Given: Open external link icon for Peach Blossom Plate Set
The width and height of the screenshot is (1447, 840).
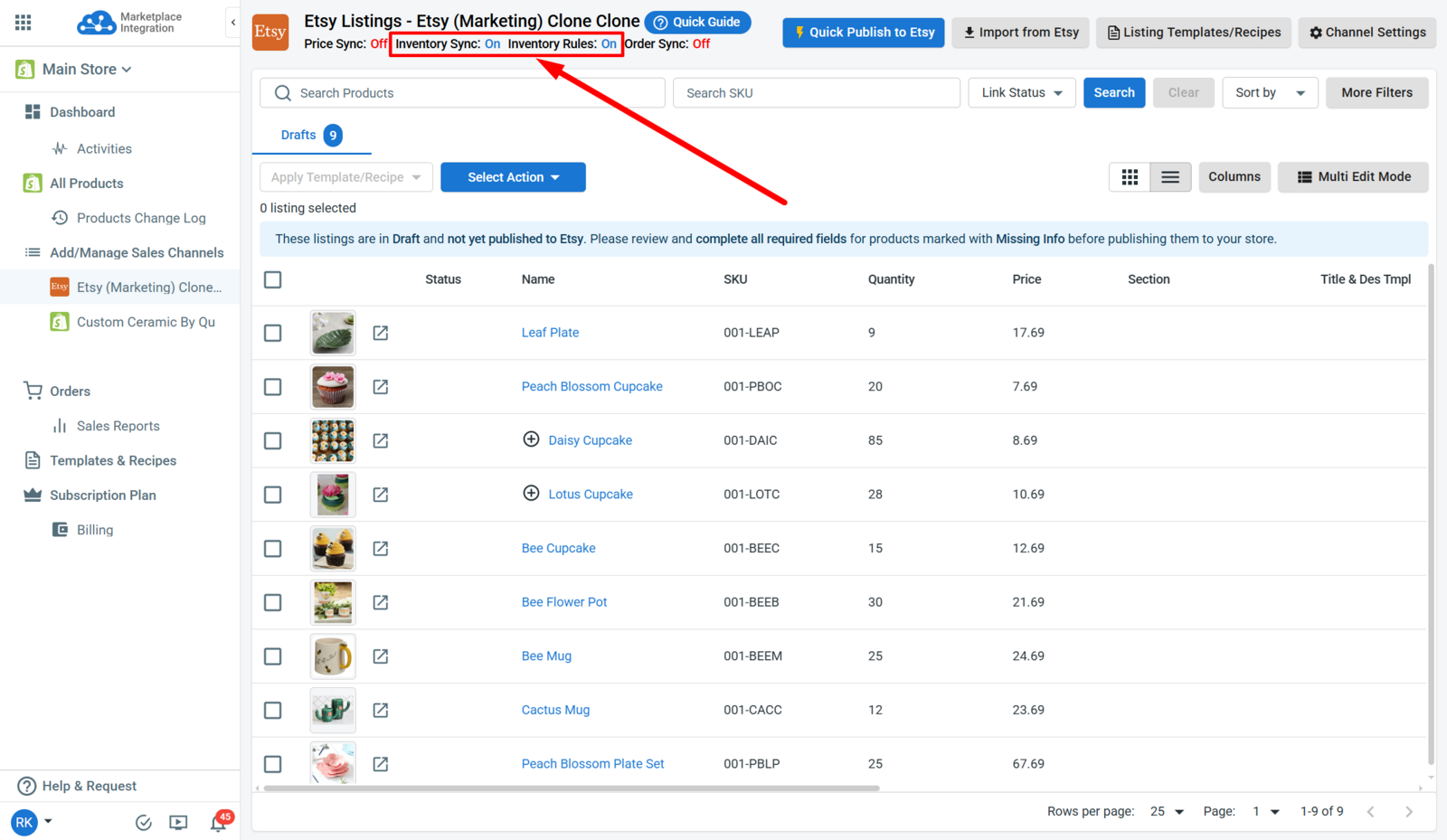Looking at the screenshot, I should click(x=381, y=764).
